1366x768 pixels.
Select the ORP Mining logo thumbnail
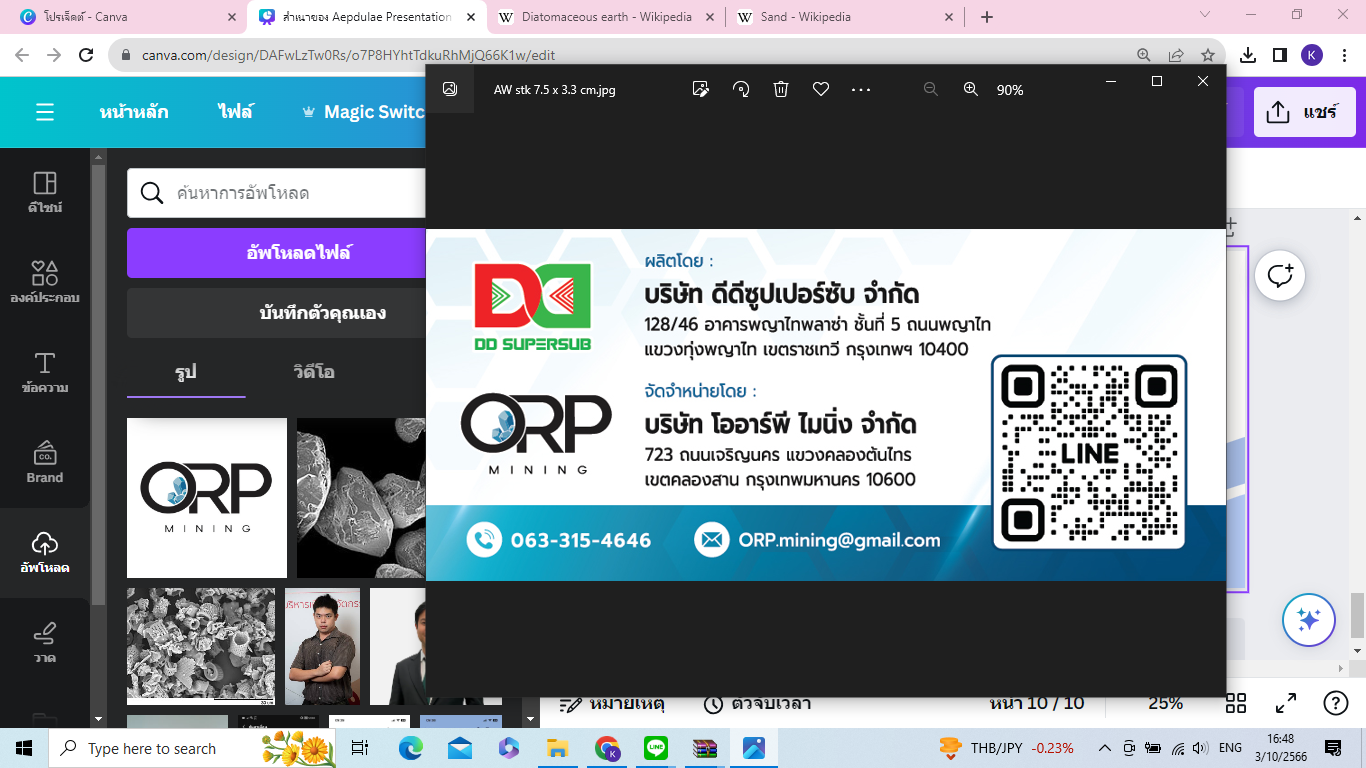(206, 498)
